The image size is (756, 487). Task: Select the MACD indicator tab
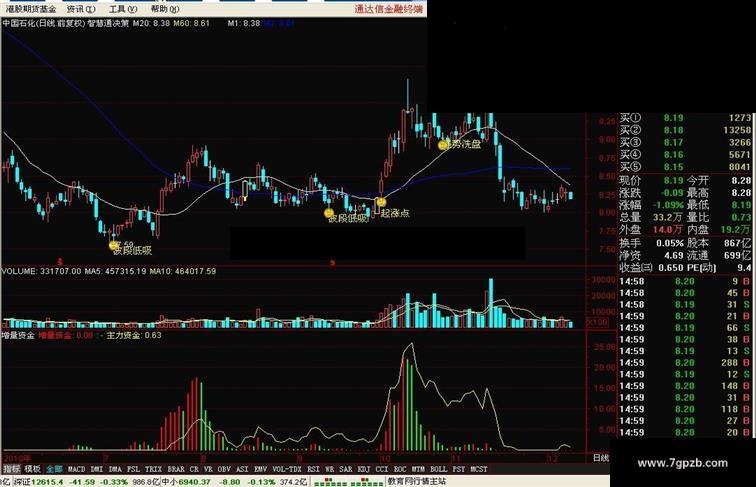(x=76, y=469)
